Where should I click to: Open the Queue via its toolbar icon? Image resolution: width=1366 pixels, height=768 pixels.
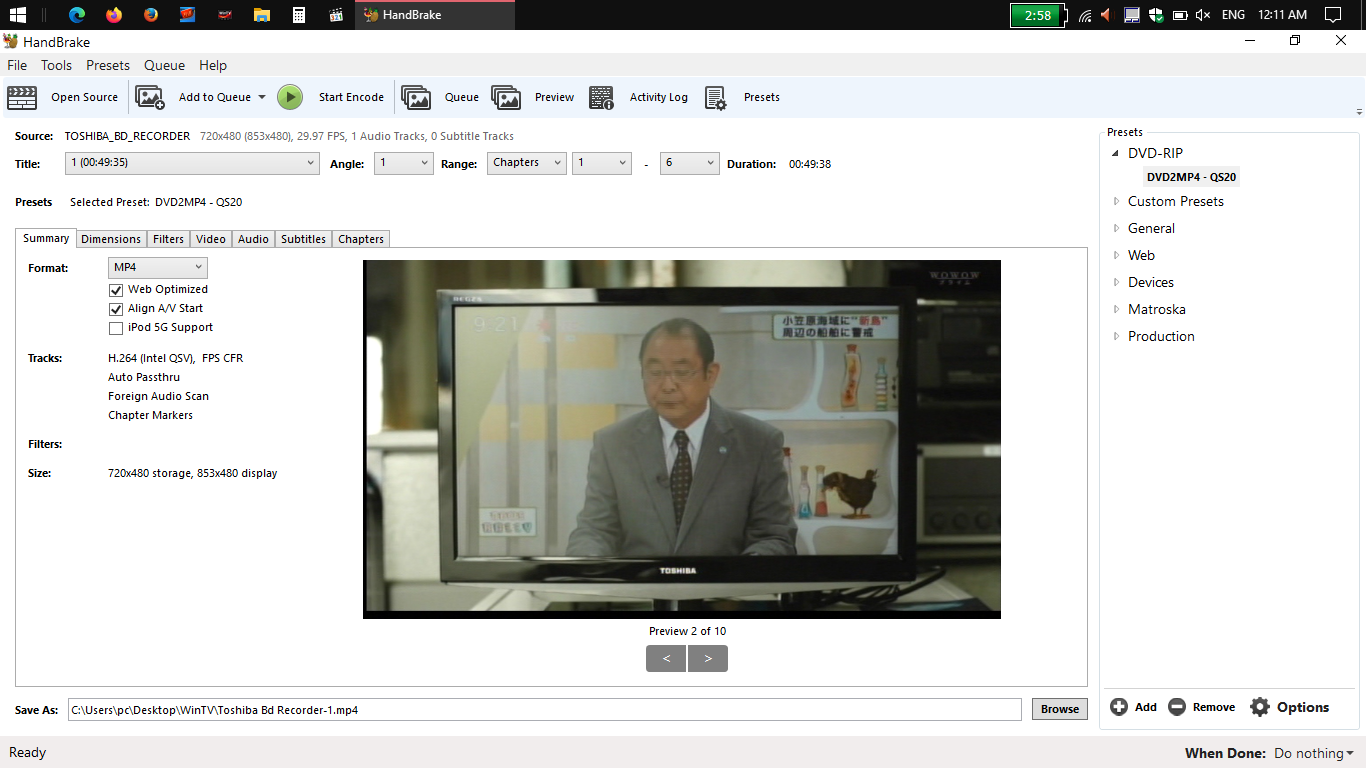tap(416, 97)
